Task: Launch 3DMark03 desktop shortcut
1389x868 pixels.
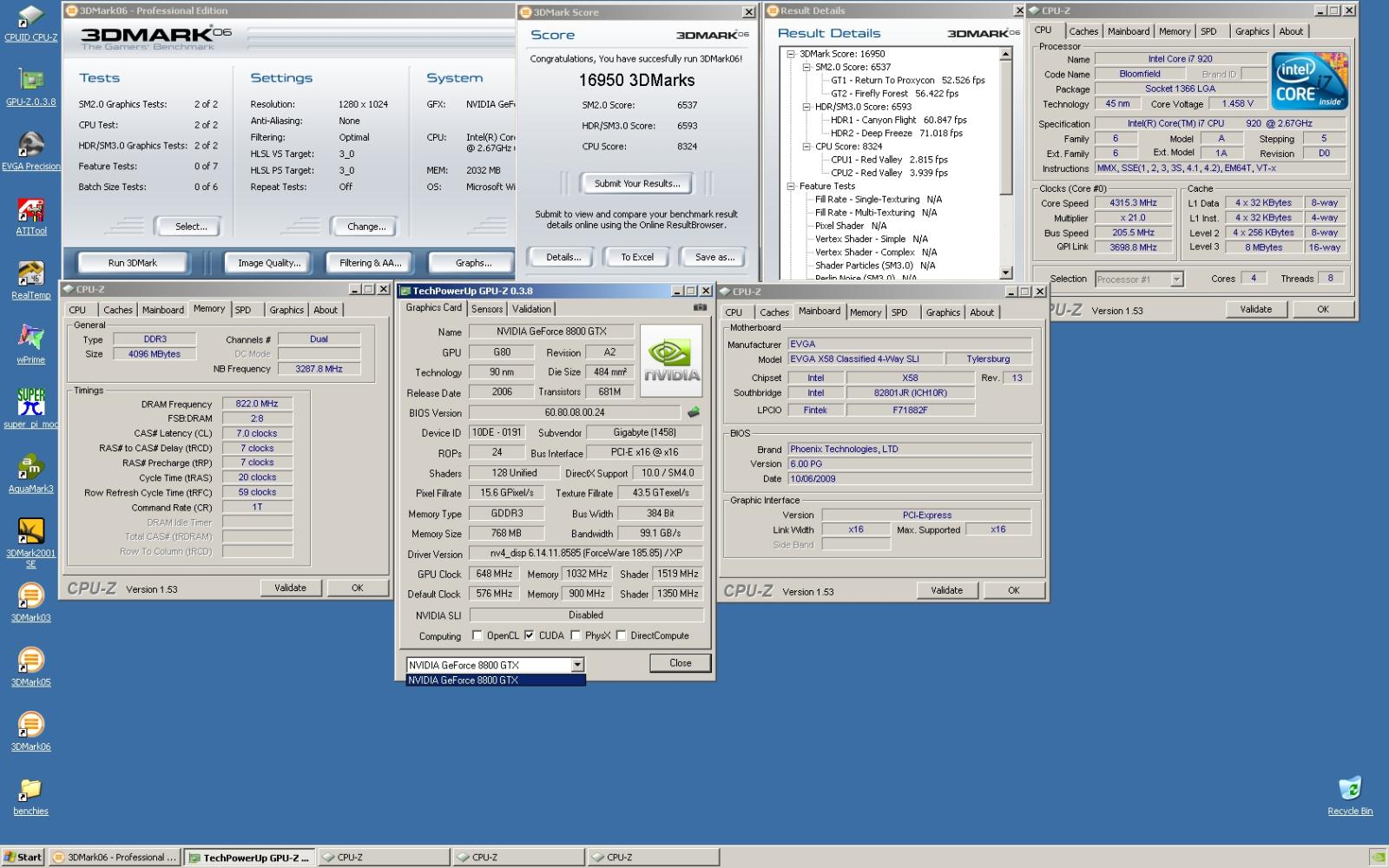Action: [30, 602]
